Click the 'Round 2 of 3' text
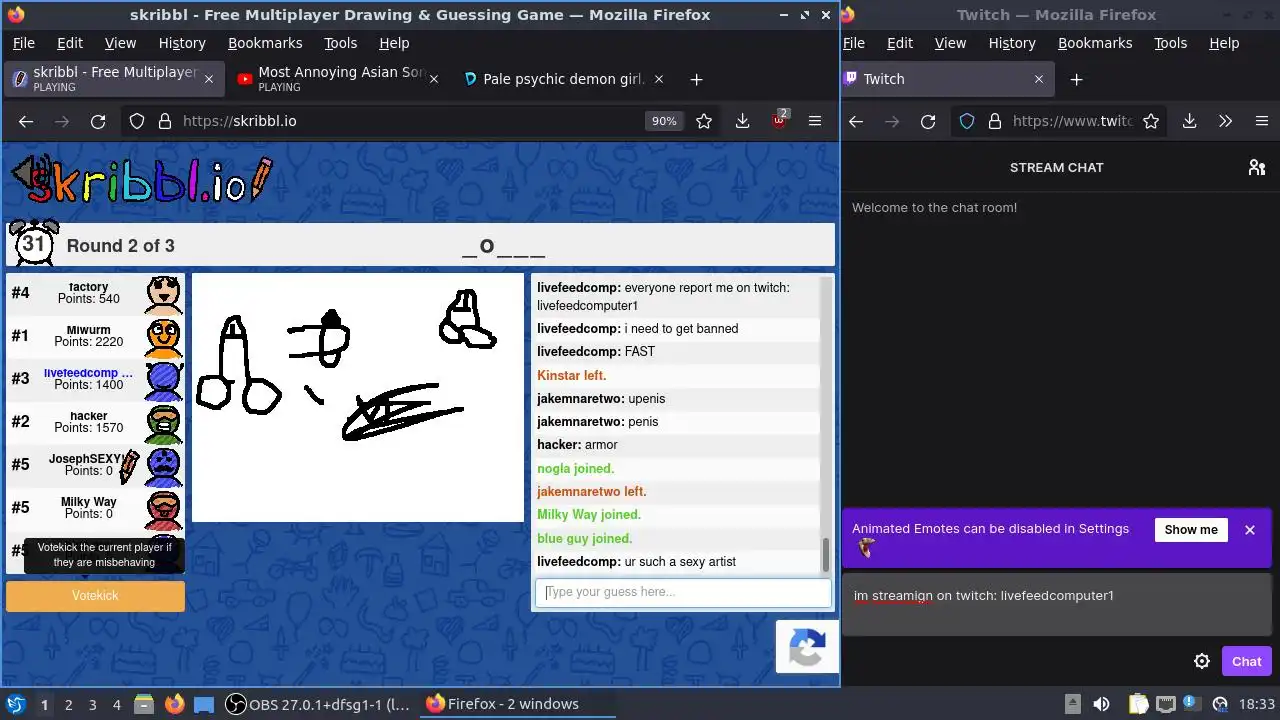 [x=120, y=246]
